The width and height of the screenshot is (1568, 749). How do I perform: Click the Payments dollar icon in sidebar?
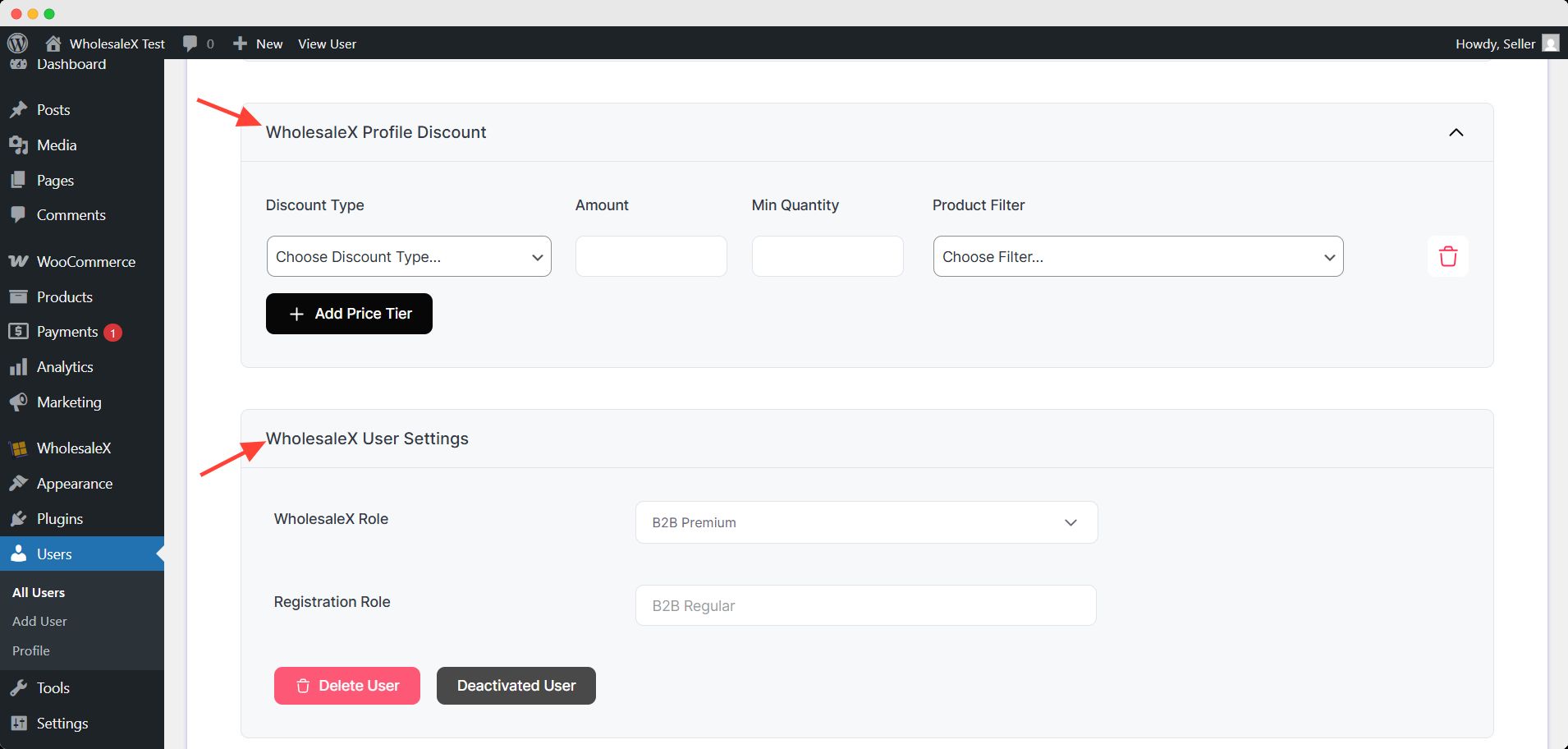click(18, 331)
